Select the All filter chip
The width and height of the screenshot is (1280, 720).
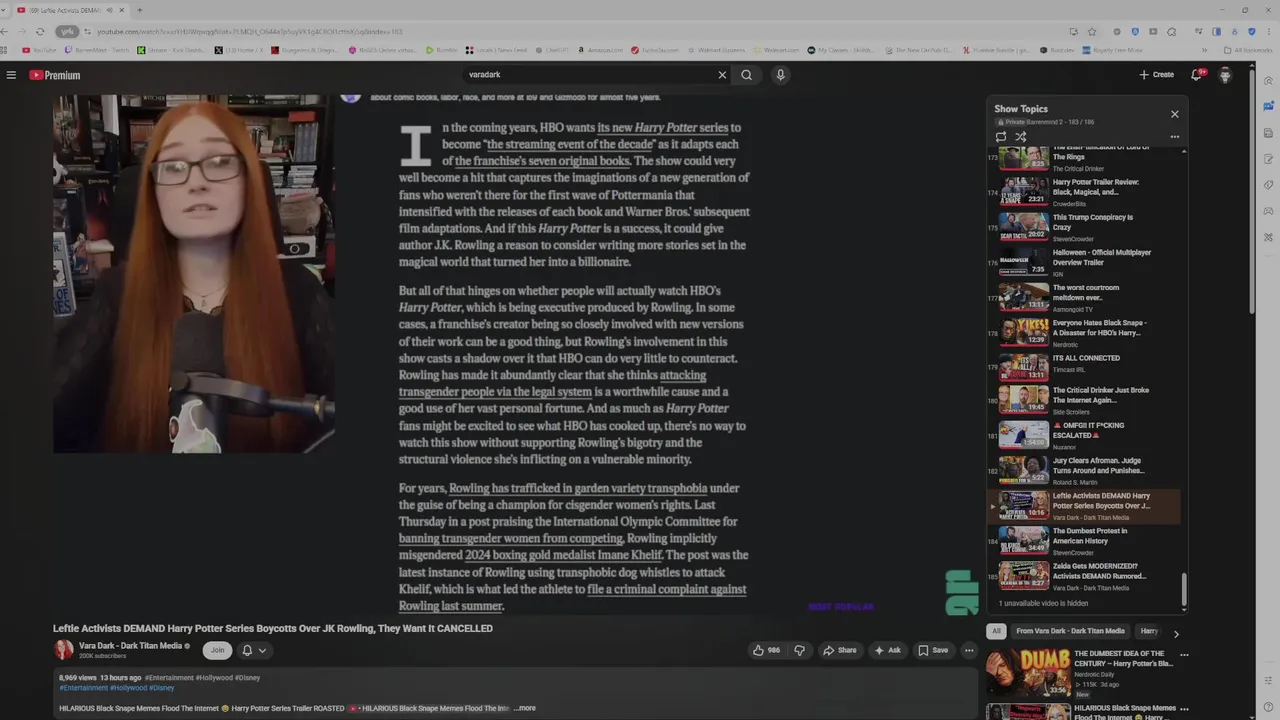point(996,631)
